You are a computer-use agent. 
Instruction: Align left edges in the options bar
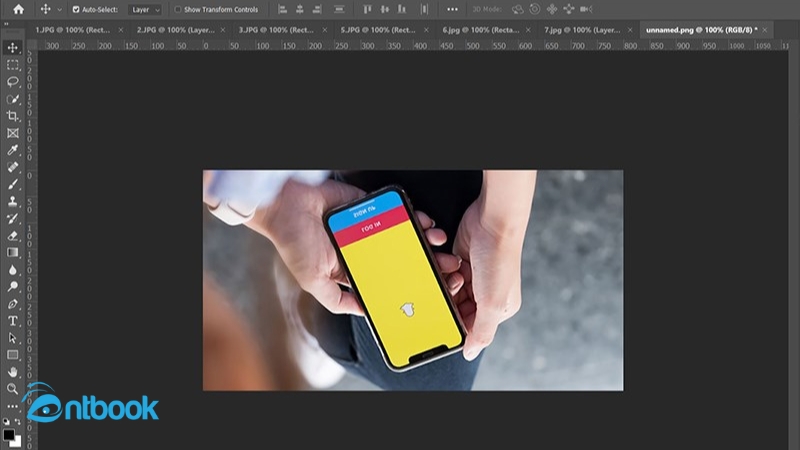pyautogui.click(x=282, y=9)
